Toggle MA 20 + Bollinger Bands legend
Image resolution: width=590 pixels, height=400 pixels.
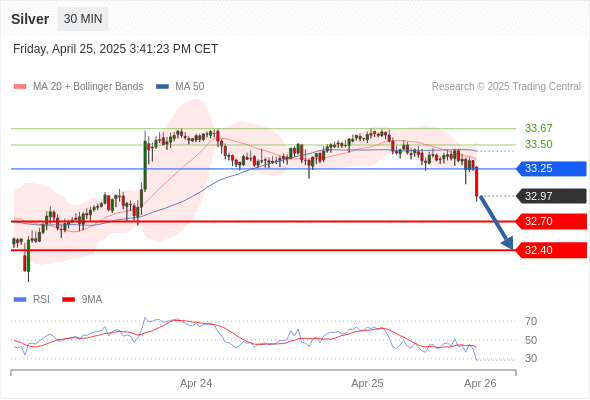78,86
